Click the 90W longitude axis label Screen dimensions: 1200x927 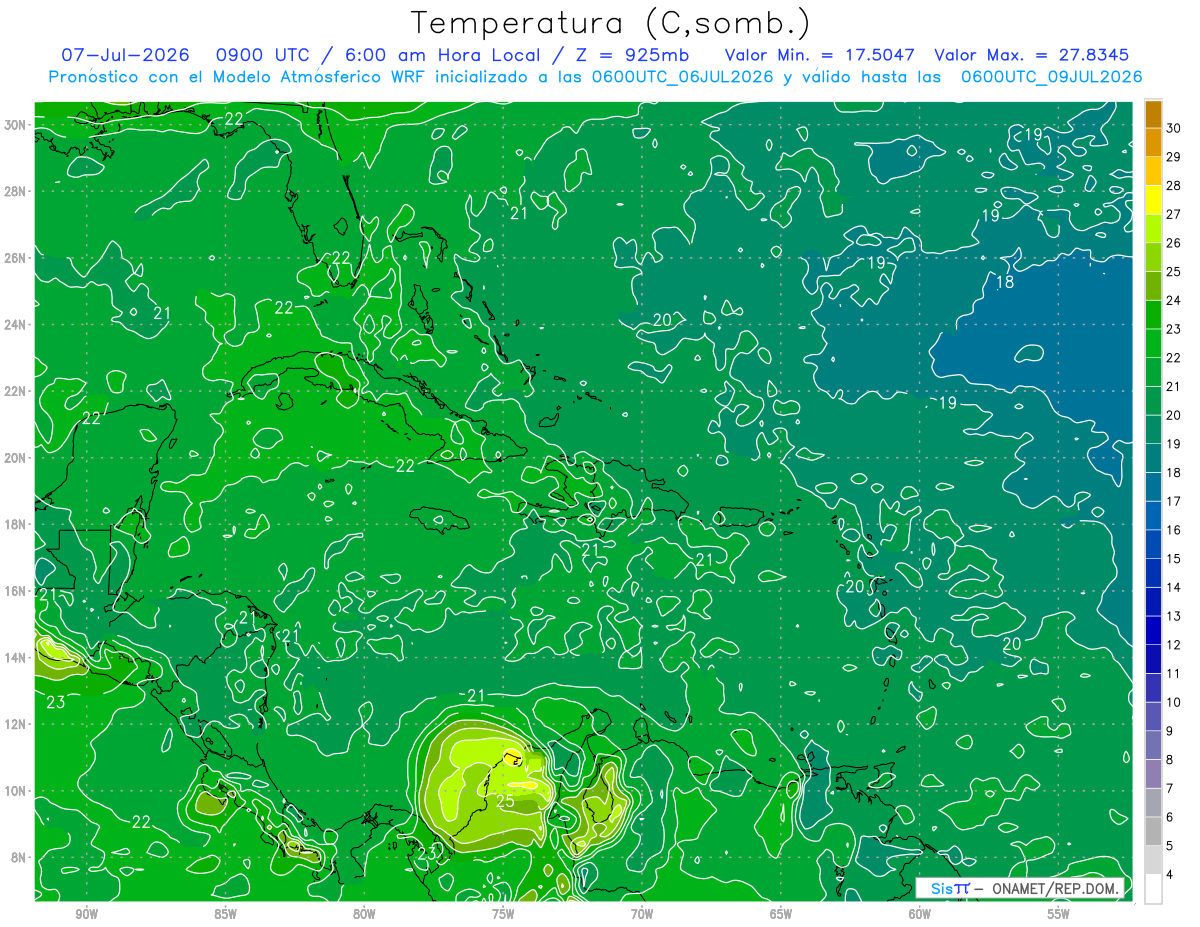(x=86, y=914)
